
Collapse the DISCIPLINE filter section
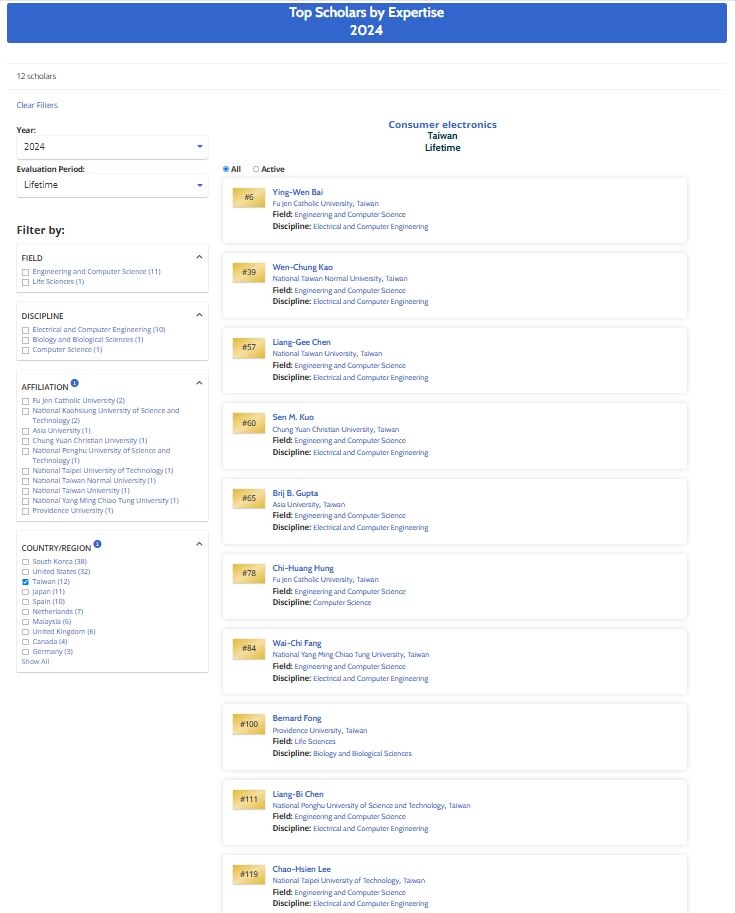point(198,315)
